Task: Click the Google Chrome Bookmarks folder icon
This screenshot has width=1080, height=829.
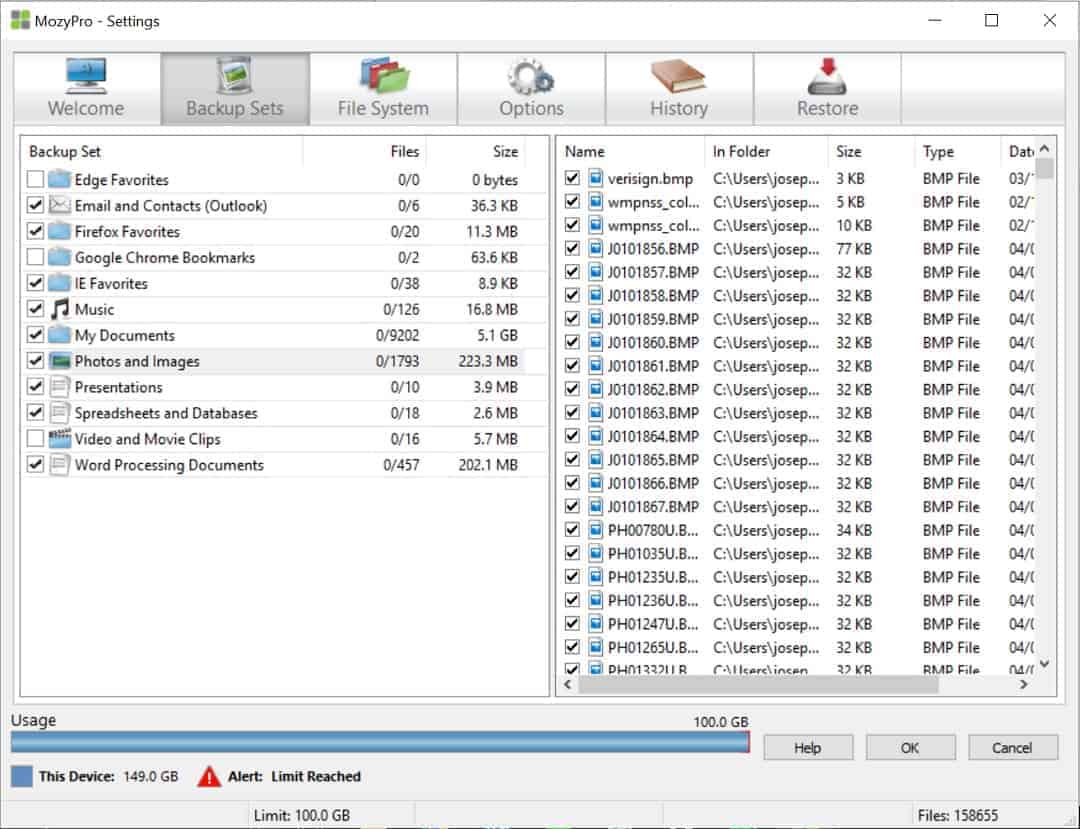Action: tap(60, 258)
